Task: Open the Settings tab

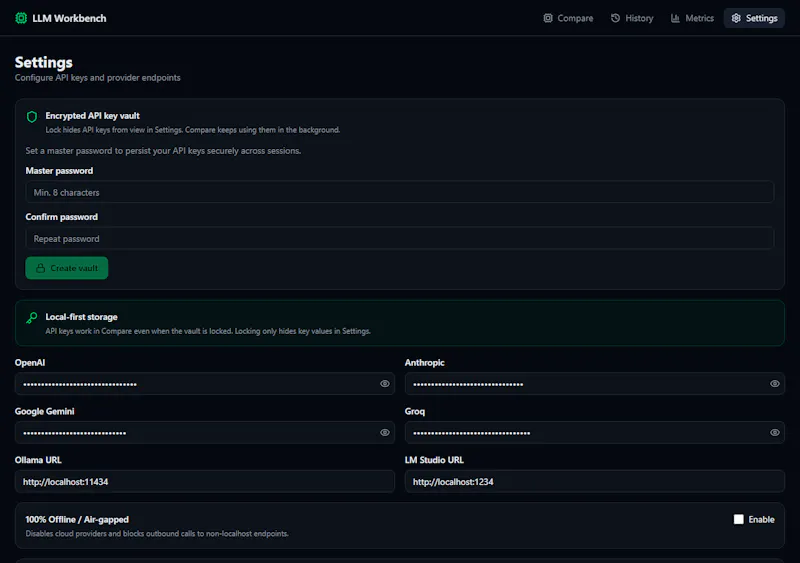Action: click(754, 18)
